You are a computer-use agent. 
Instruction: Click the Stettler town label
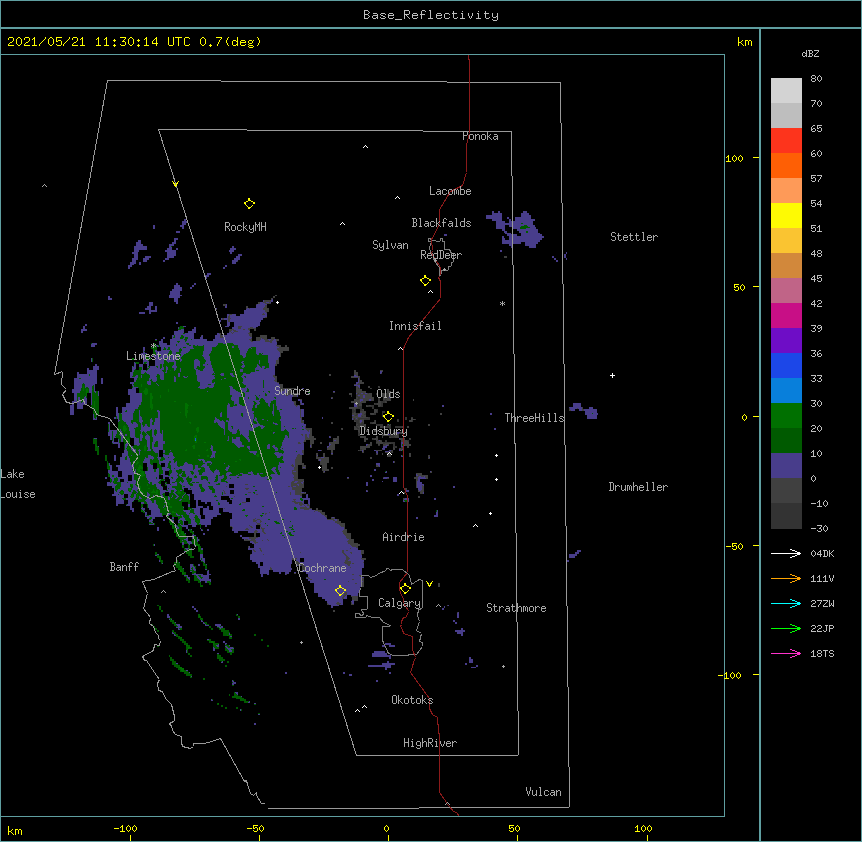(x=634, y=237)
